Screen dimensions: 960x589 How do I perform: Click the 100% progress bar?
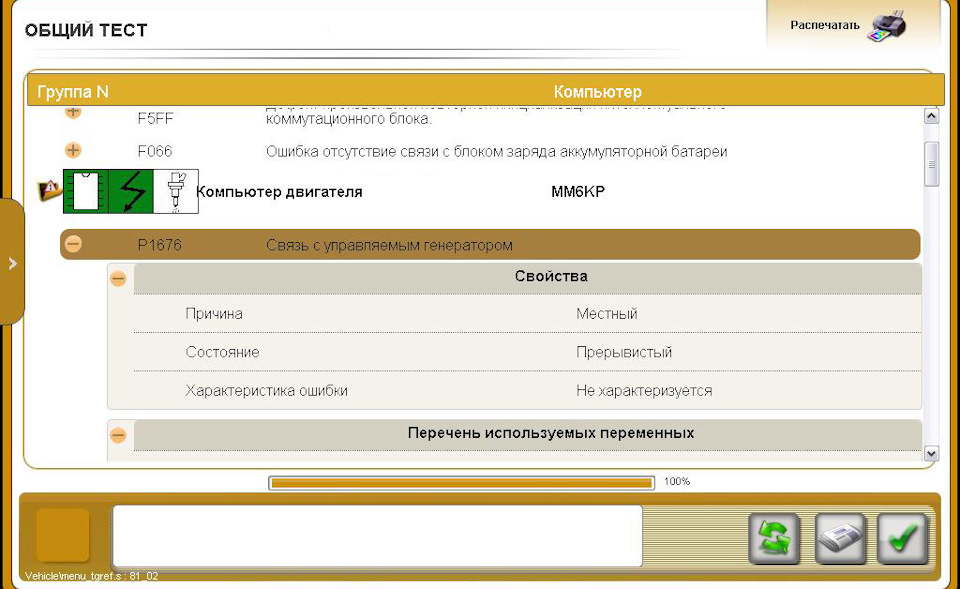click(462, 483)
